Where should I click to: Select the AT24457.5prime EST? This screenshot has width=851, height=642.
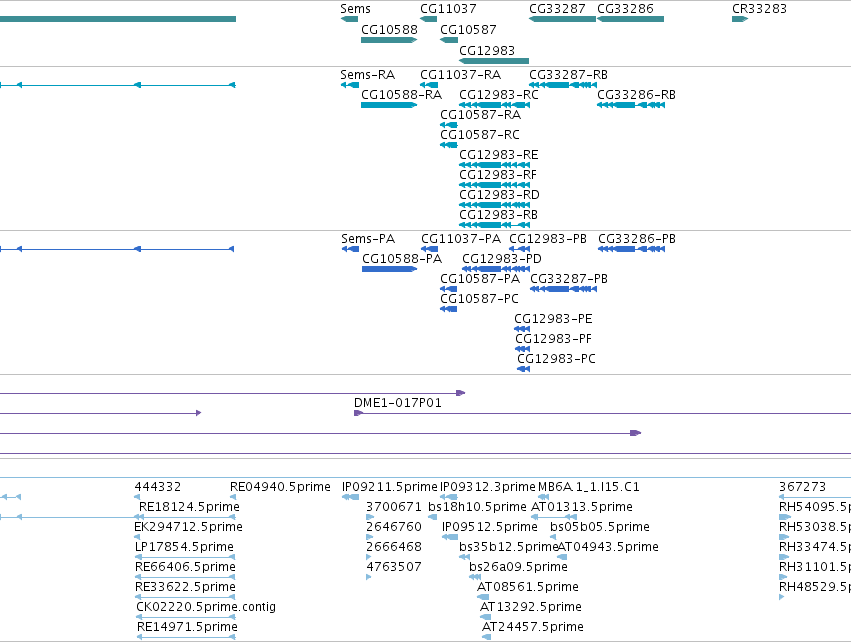pos(487,637)
